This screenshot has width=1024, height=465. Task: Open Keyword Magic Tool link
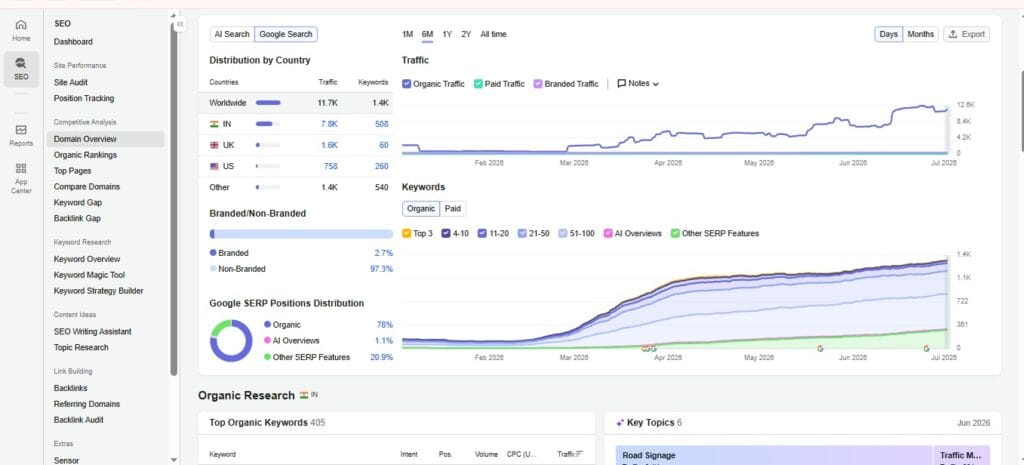pyautogui.click(x=89, y=275)
